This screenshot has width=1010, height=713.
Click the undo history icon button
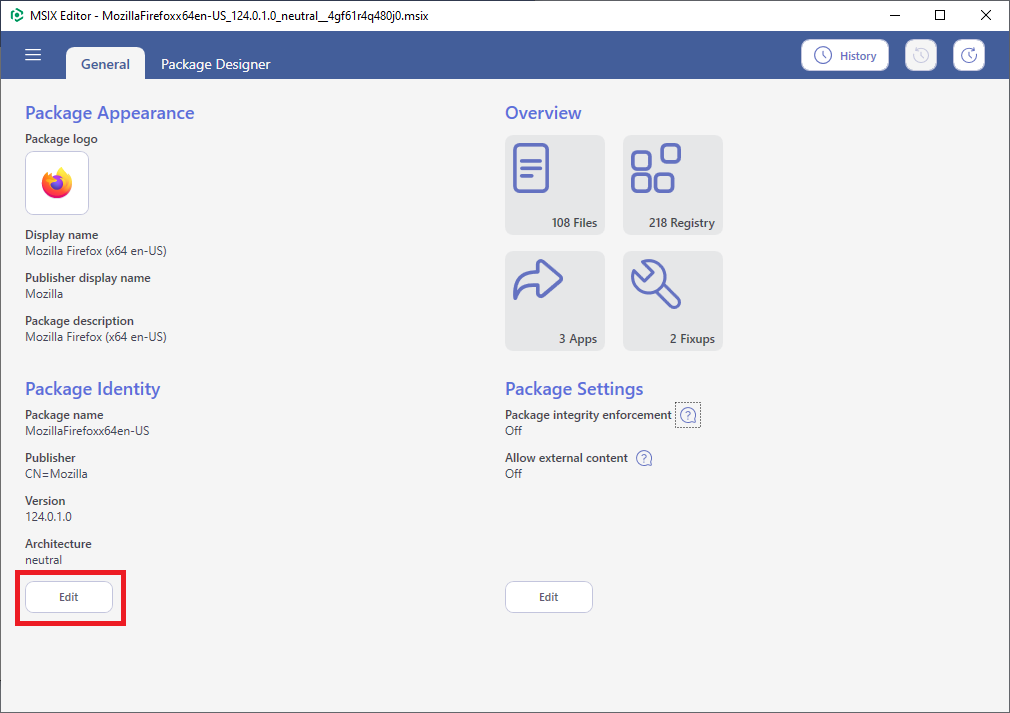[920, 55]
